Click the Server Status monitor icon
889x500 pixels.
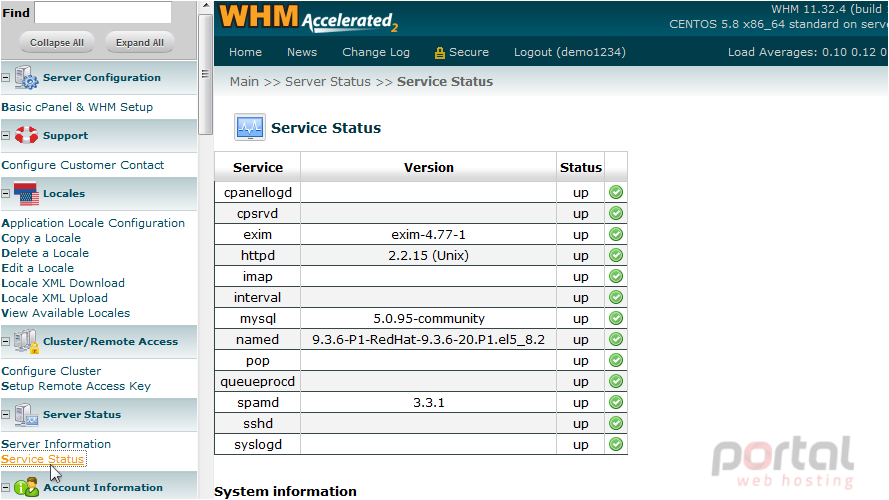click(x=26, y=415)
